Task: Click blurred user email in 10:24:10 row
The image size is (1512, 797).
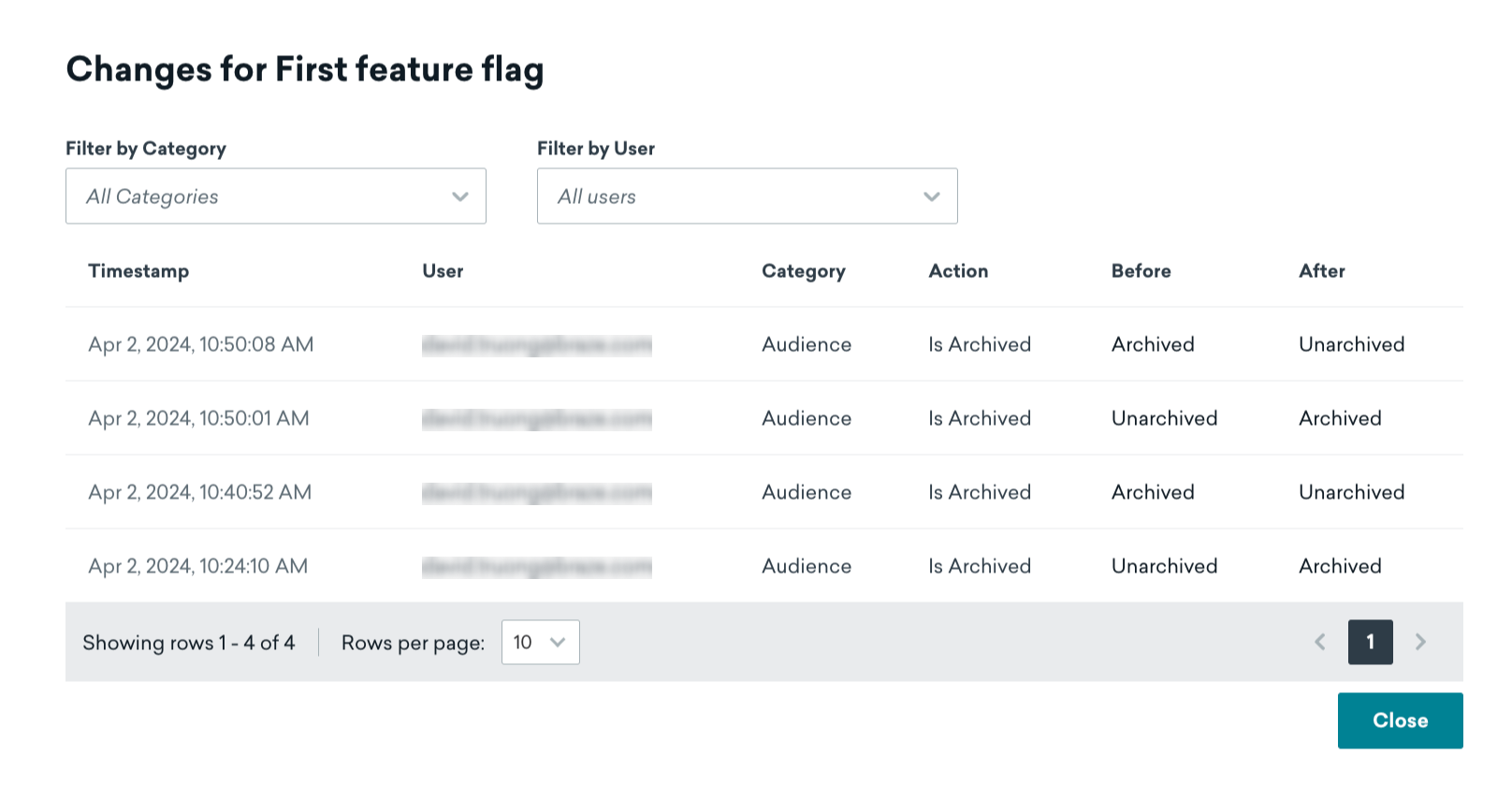Action: 537,567
